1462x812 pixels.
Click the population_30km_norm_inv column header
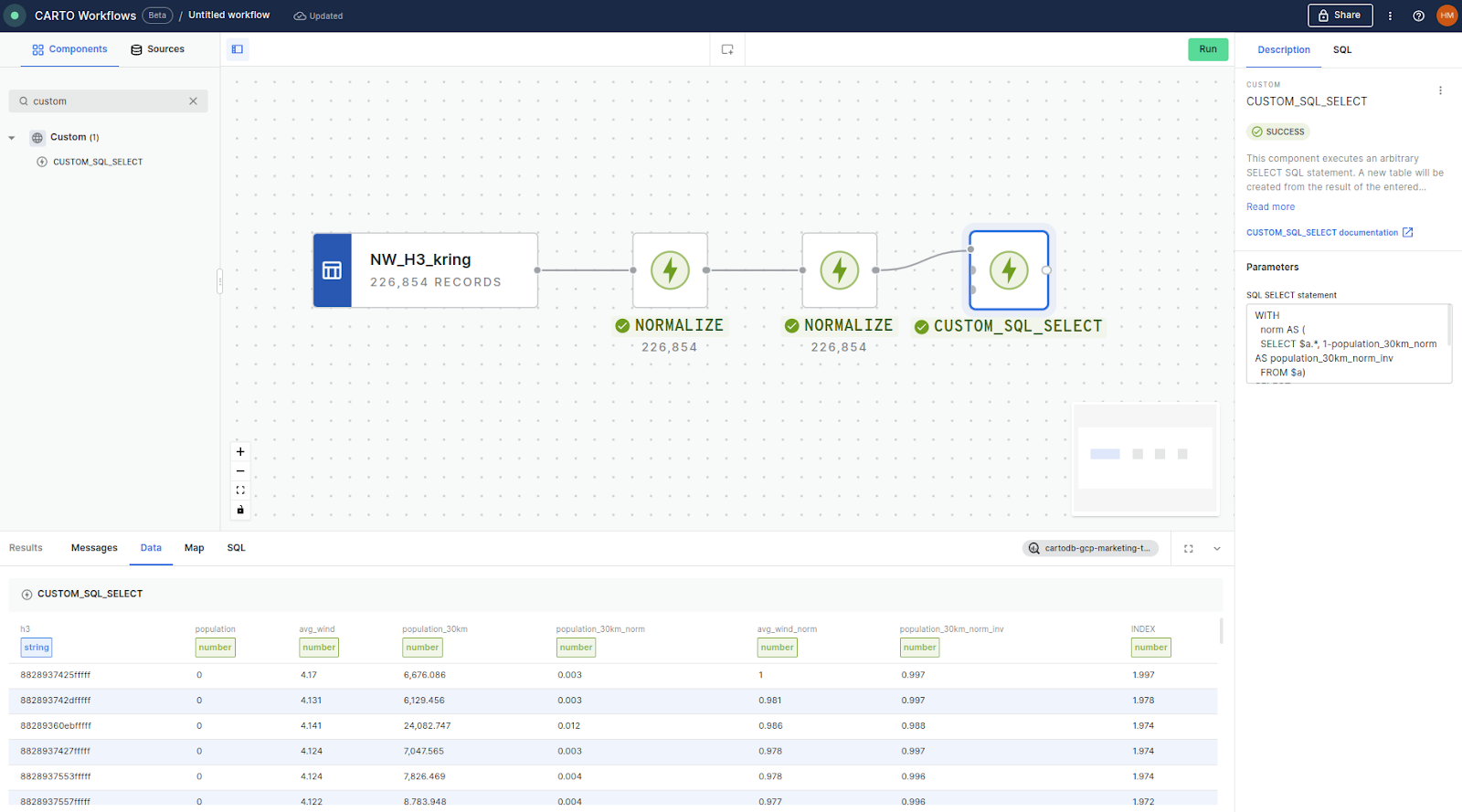click(951, 629)
